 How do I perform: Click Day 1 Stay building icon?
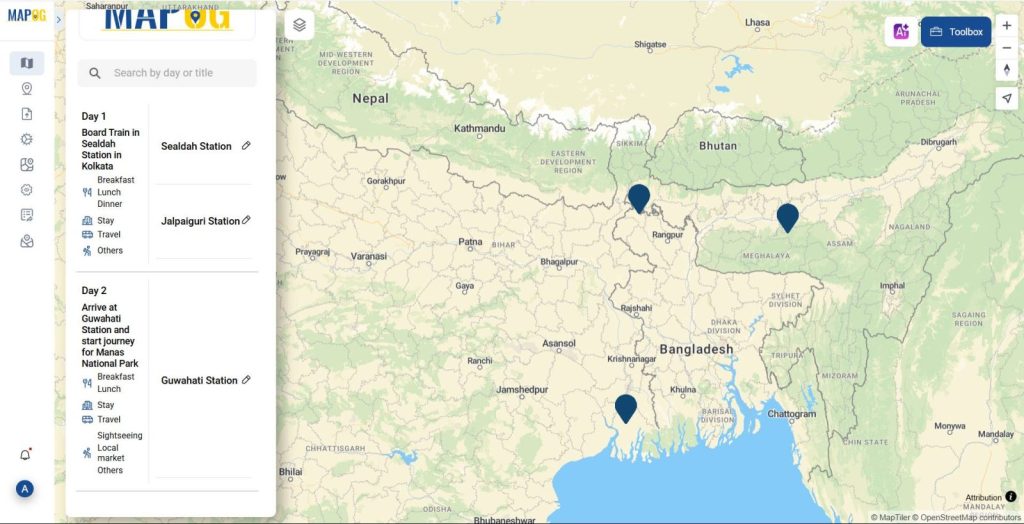[87, 221]
